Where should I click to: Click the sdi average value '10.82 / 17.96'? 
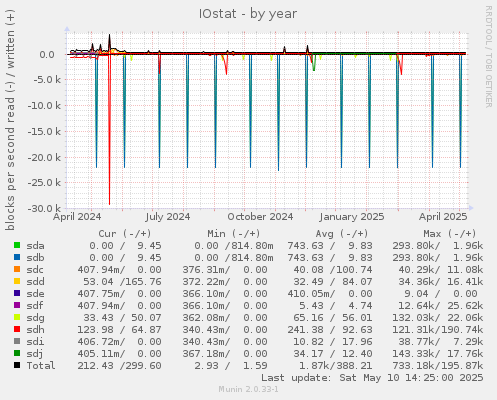coord(333,342)
